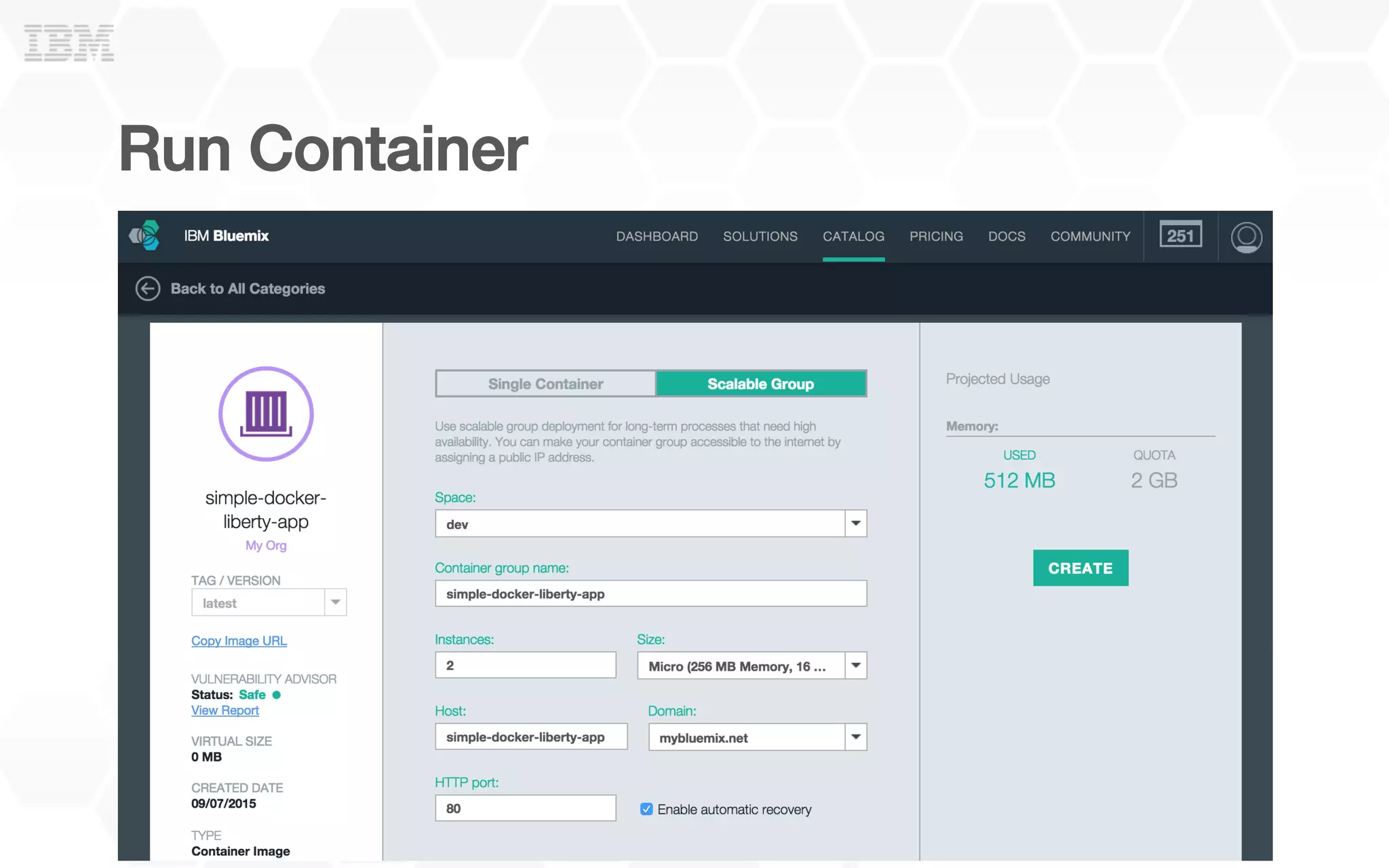
Task: Open the Solutions nav item
Action: (x=760, y=237)
